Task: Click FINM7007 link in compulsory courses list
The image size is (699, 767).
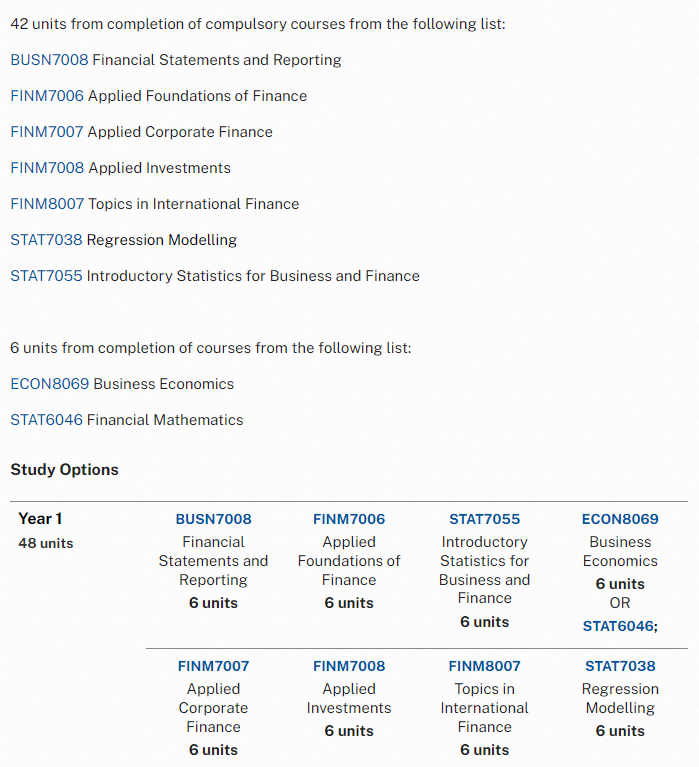Action: [x=47, y=132]
